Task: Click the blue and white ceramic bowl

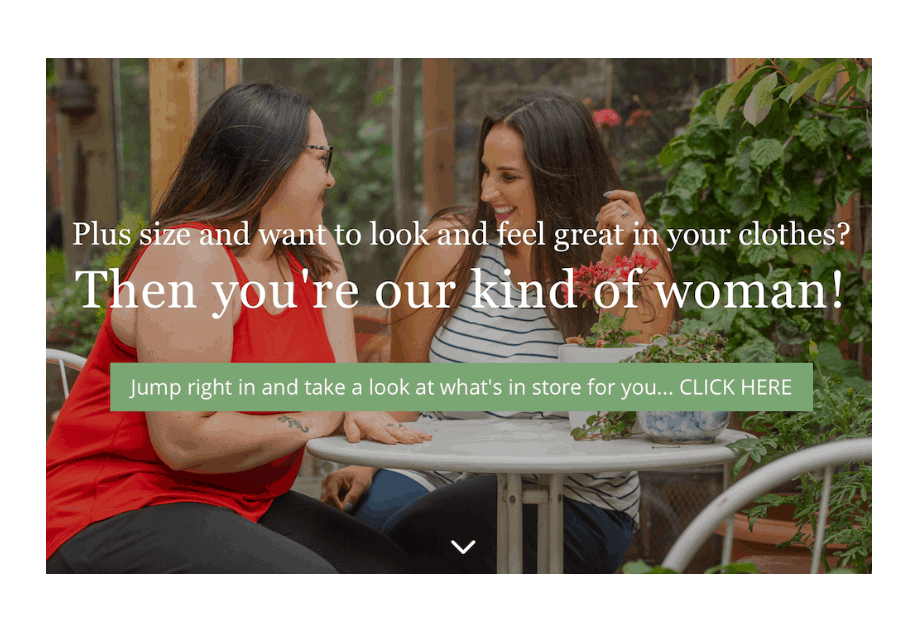Action: pyautogui.click(x=683, y=426)
